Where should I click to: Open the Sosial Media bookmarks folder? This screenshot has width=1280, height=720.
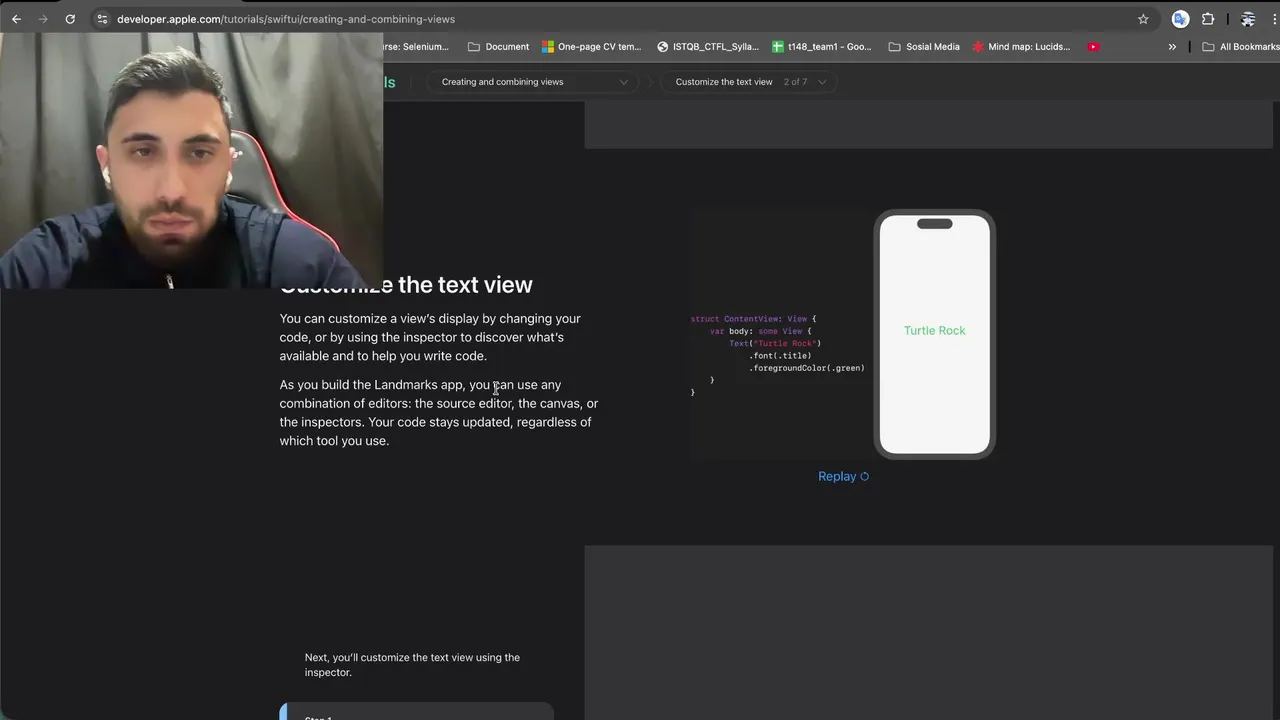(924, 46)
